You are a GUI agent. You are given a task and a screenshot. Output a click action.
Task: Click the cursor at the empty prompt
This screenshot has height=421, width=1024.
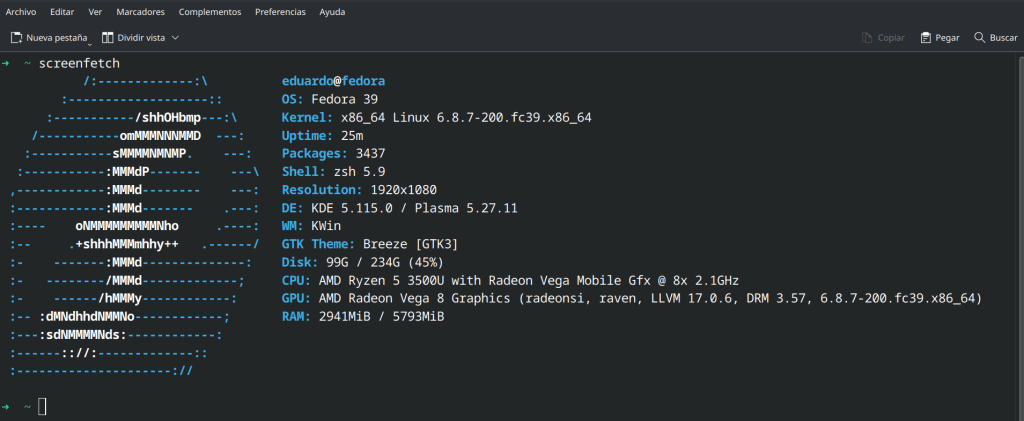(x=42, y=405)
